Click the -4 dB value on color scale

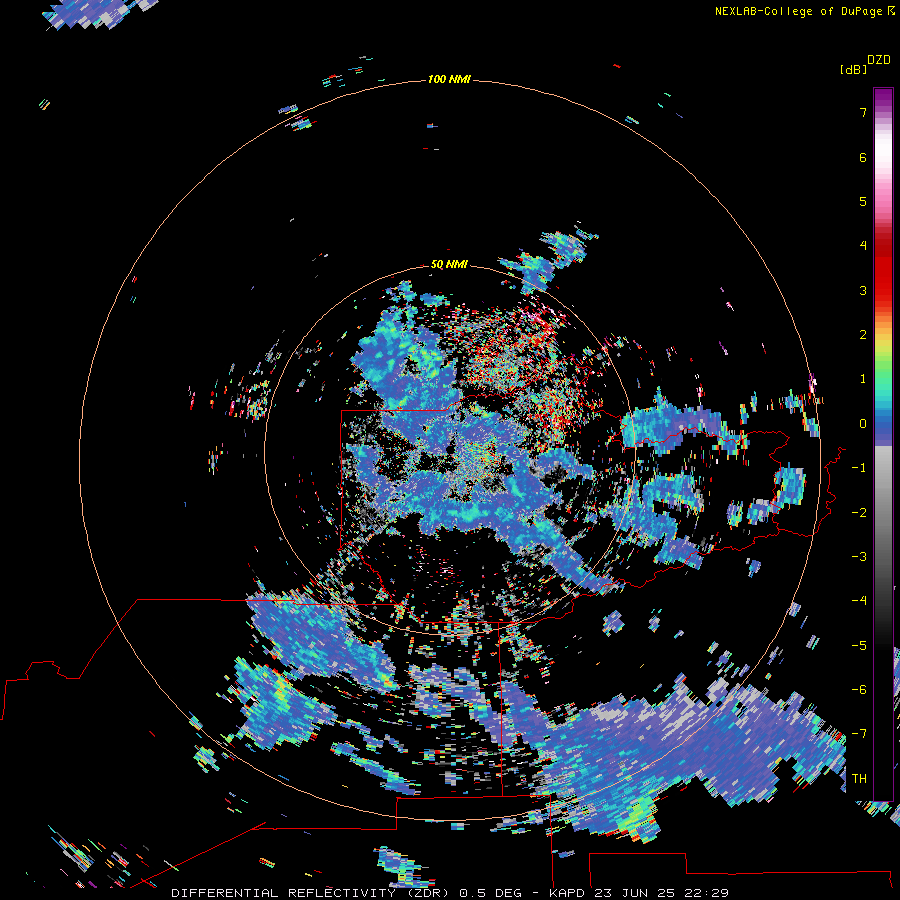859,601
